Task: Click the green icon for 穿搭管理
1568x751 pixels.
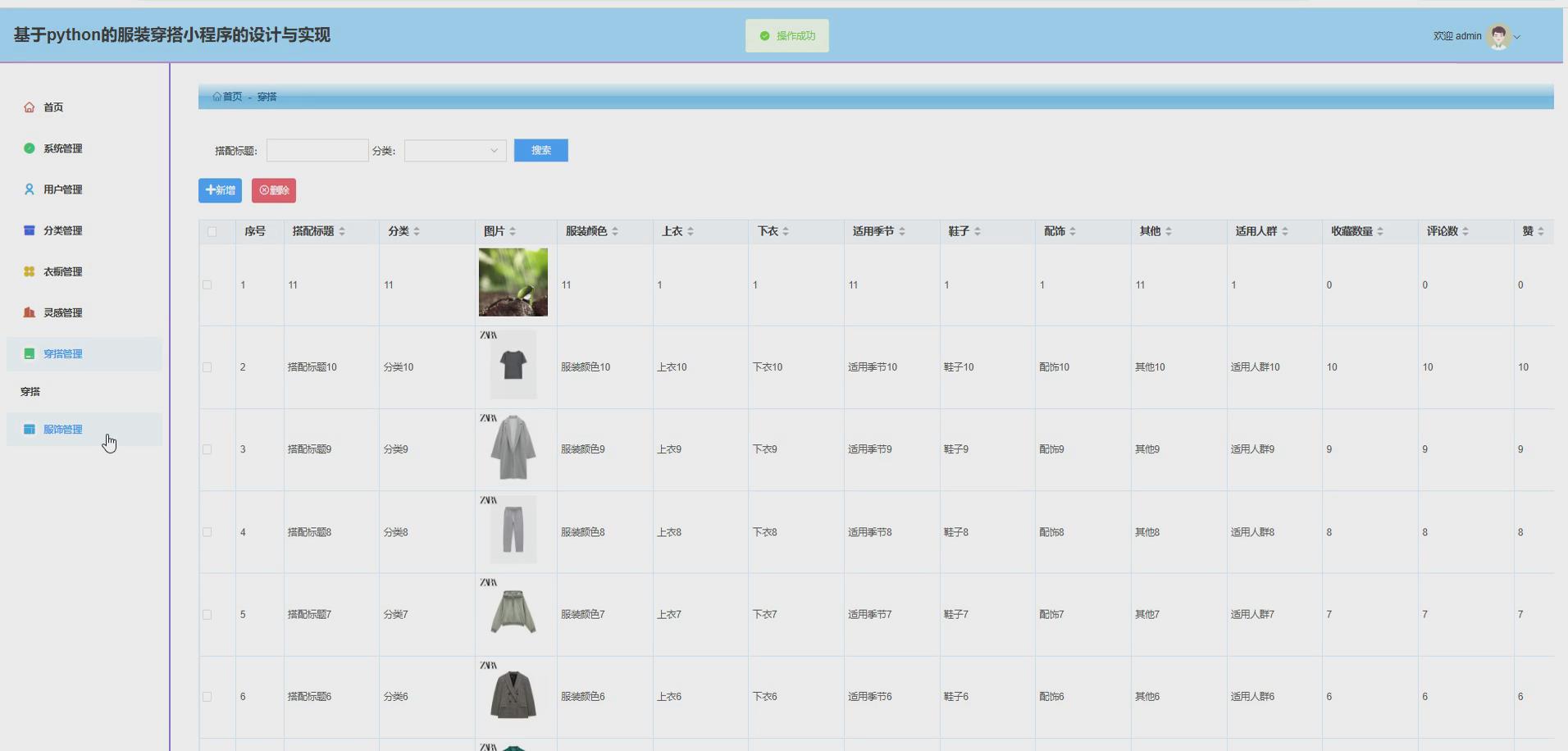Action: [30, 353]
